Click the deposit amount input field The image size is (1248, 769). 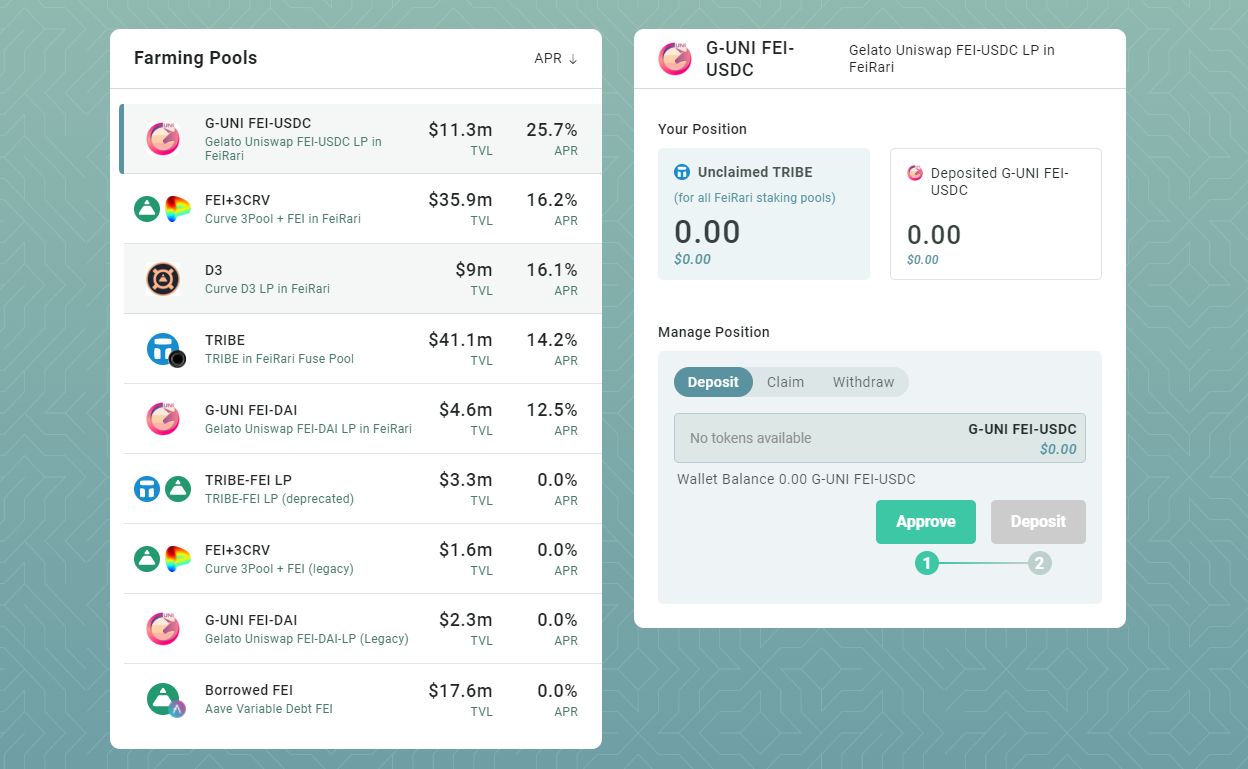(880, 438)
